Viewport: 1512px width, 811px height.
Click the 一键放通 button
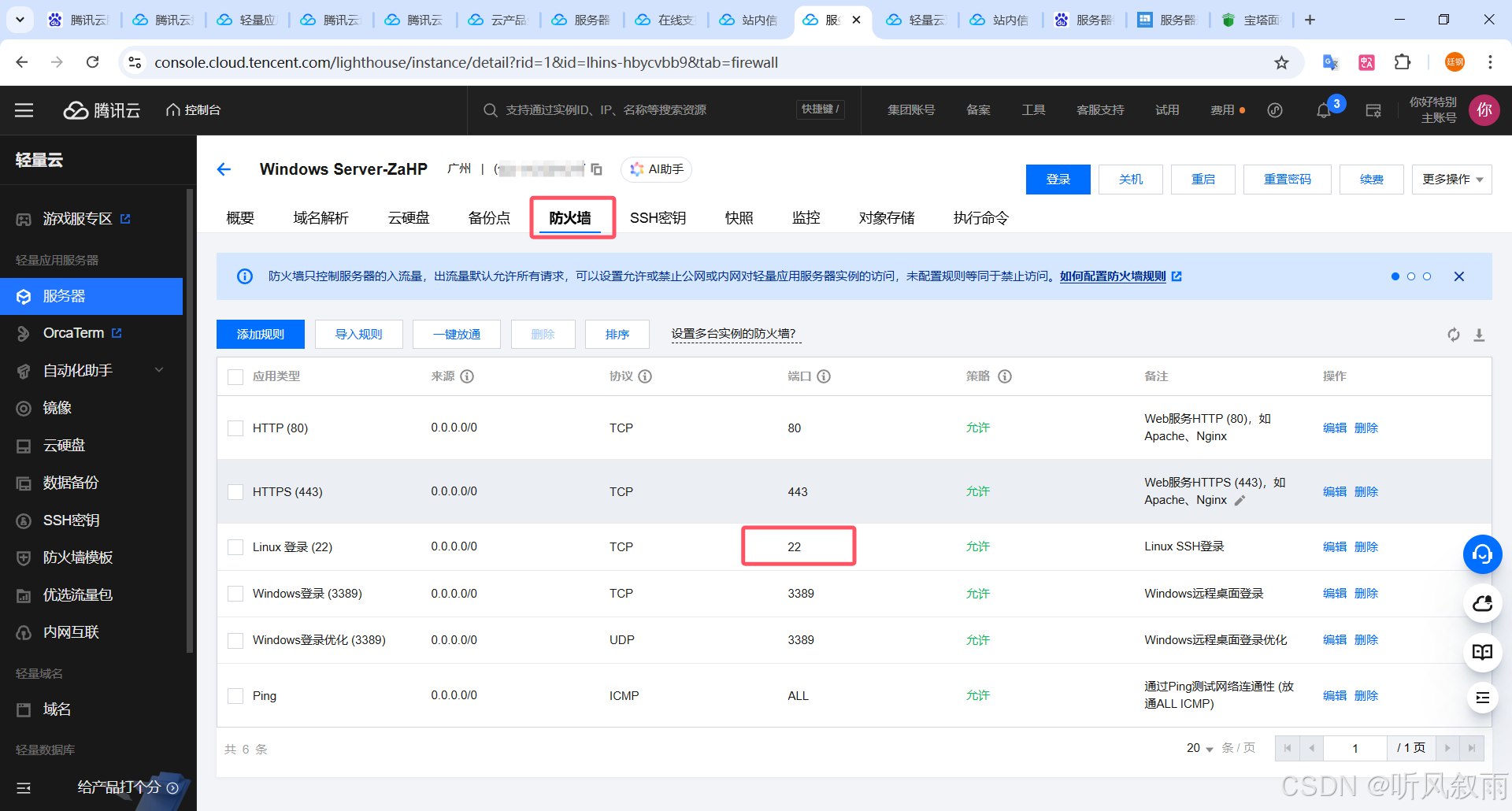457,334
